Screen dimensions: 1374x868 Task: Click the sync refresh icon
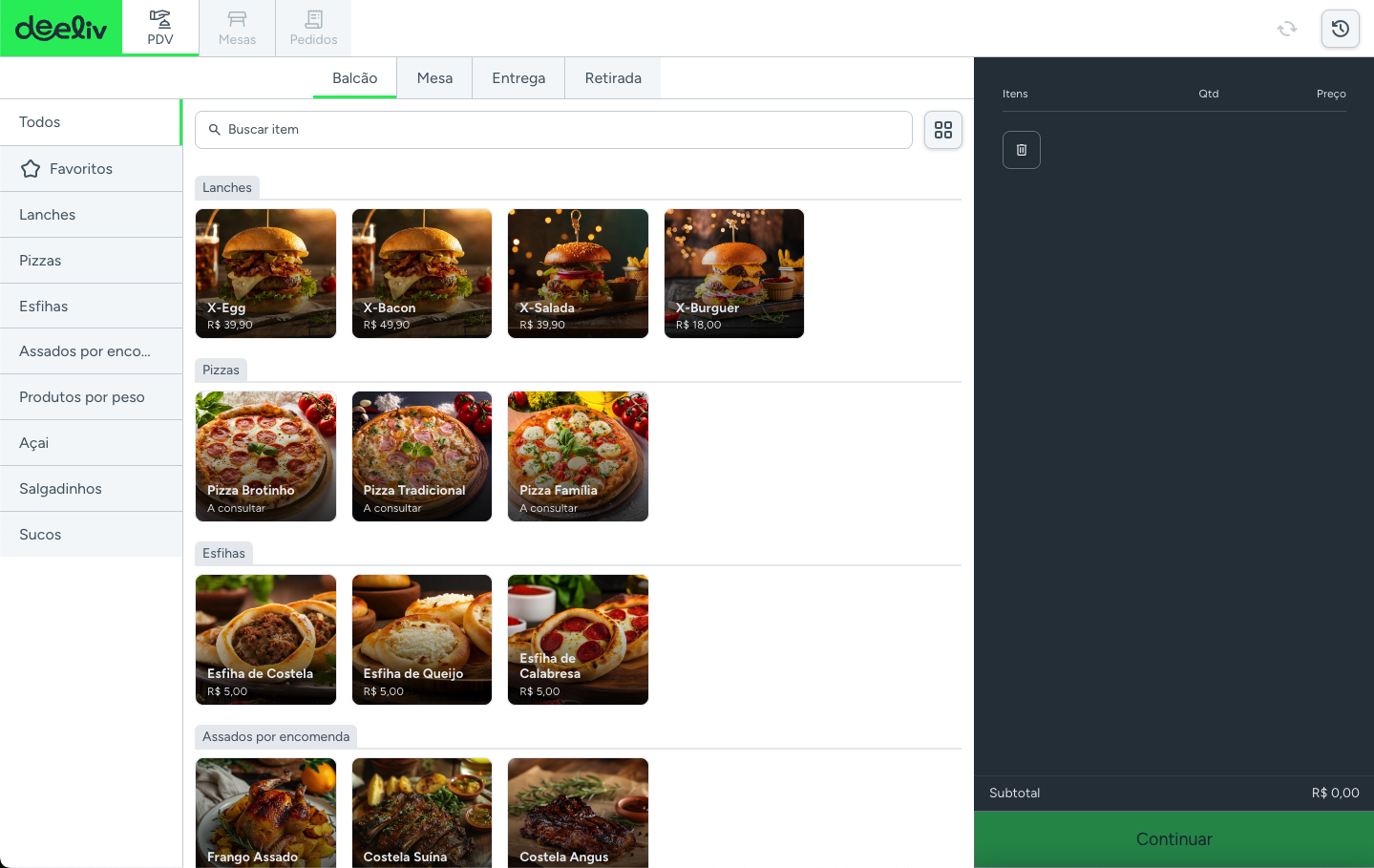1287,29
